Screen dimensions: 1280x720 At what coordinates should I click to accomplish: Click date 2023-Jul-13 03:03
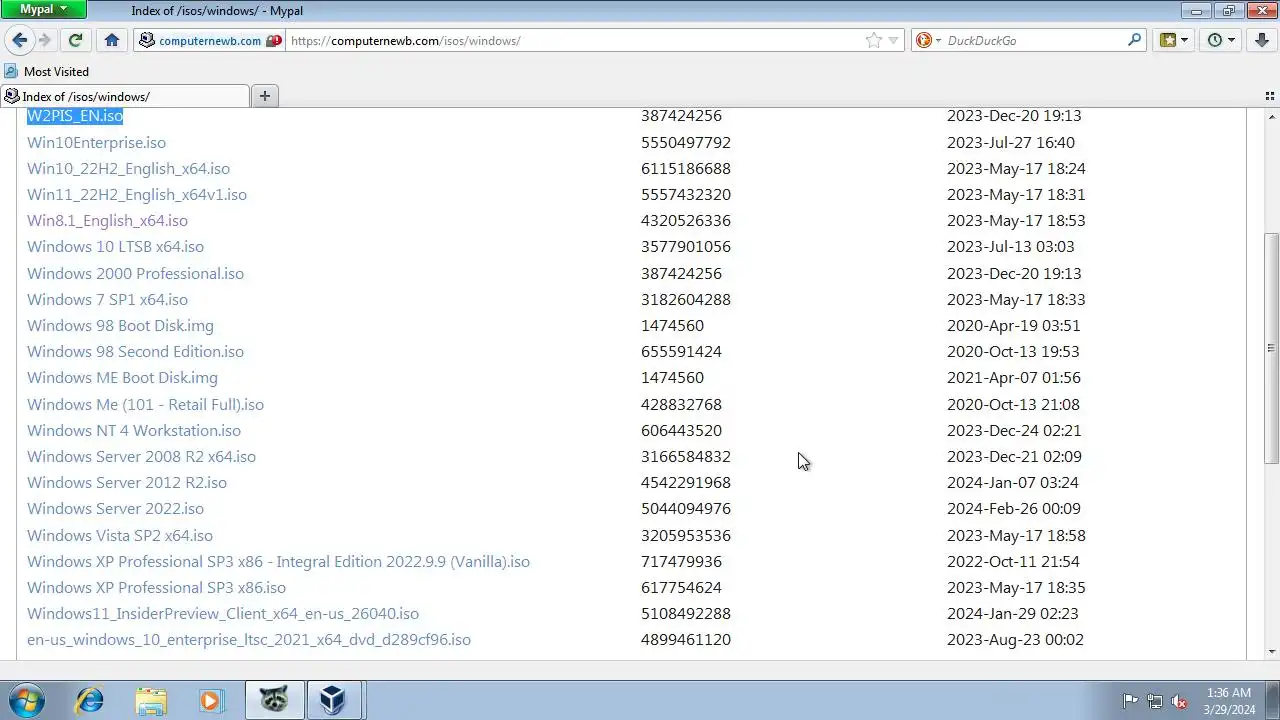coord(1011,247)
